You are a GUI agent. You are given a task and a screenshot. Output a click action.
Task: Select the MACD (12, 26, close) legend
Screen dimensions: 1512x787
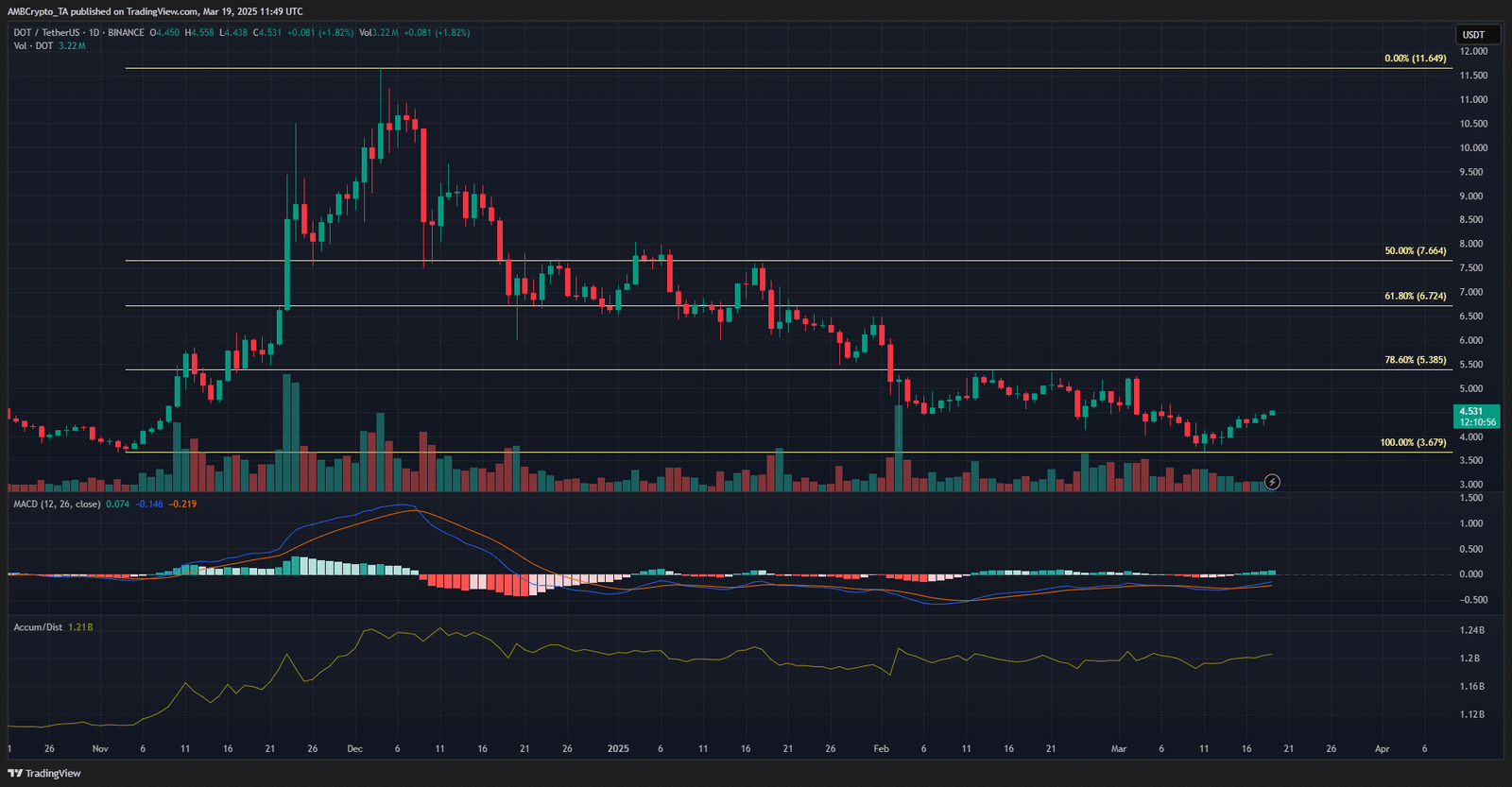(57, 505)
